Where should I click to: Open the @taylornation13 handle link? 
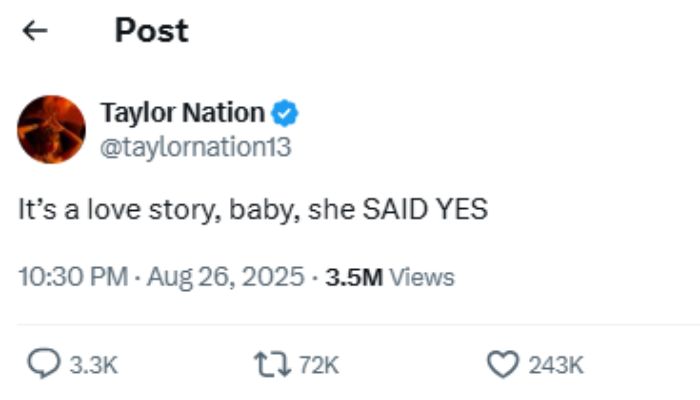point(195,147)
